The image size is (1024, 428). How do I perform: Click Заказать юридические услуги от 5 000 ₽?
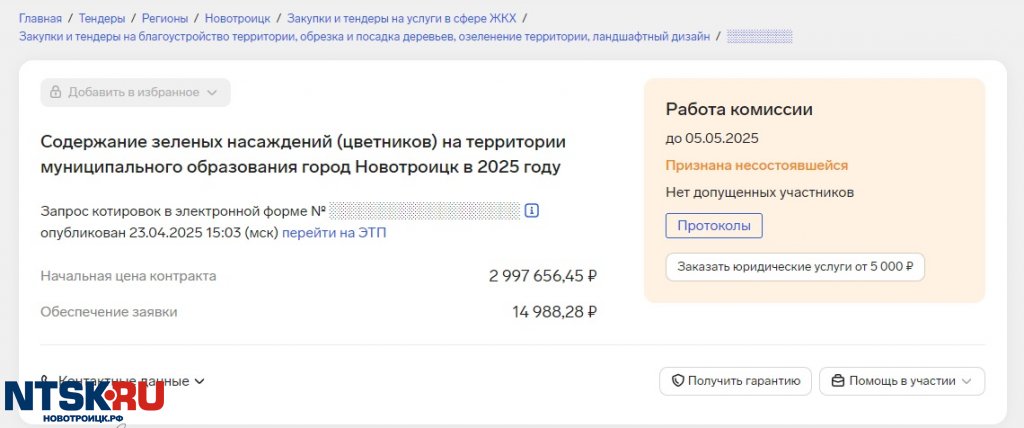pos(795,267)
